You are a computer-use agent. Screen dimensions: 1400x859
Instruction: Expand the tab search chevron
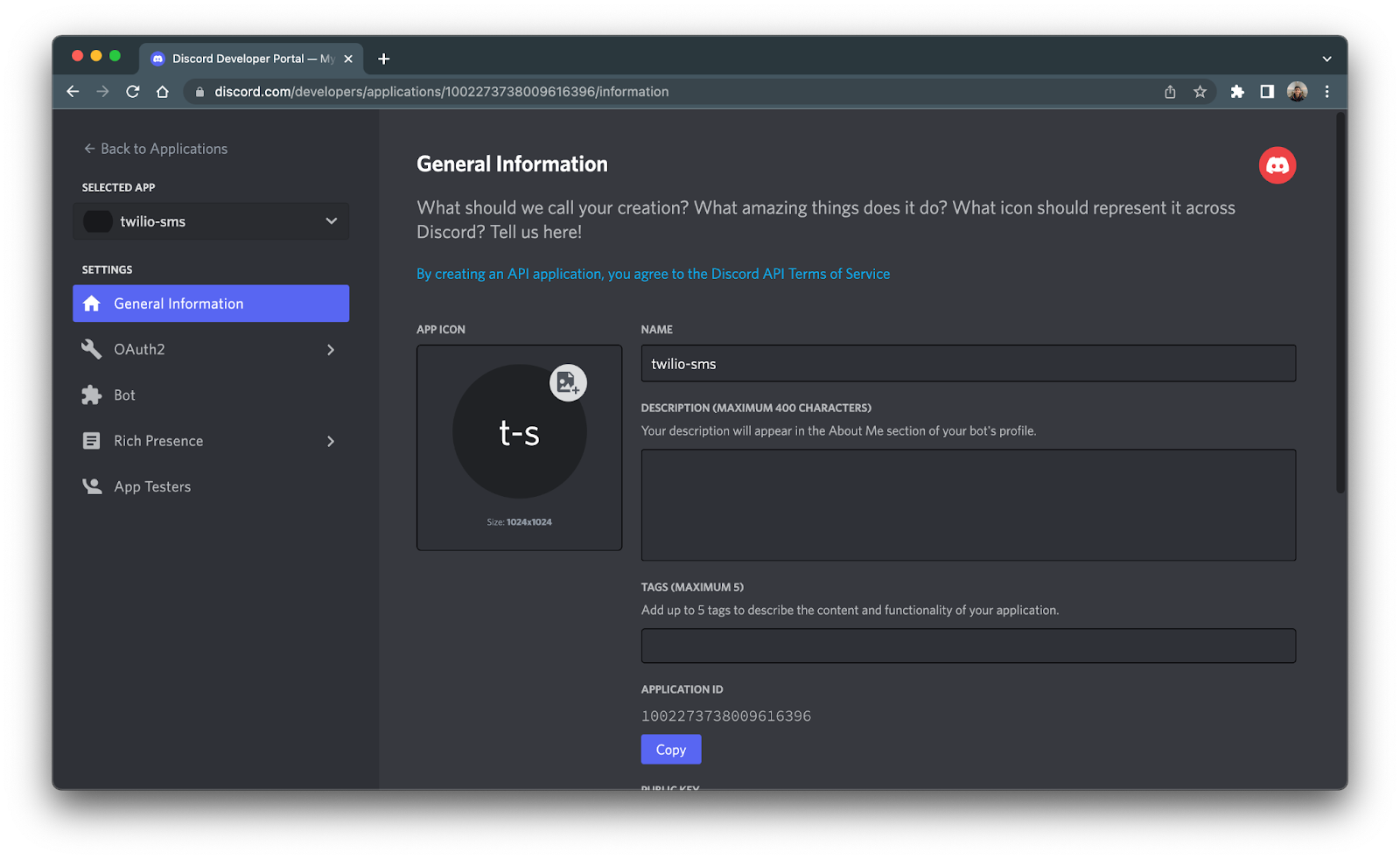coord(1326,59)
